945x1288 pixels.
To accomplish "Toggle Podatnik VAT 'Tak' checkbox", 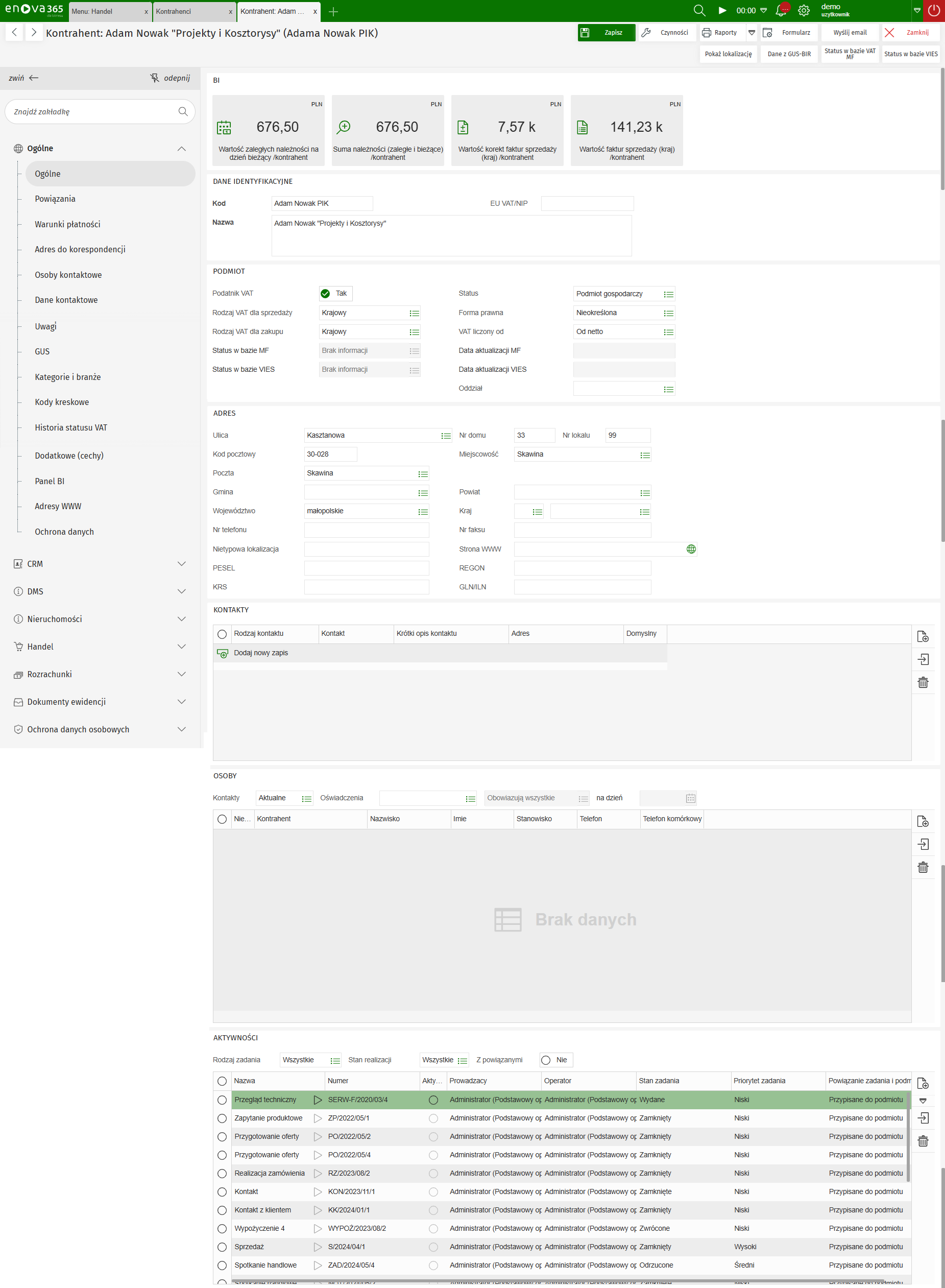I will coord(326,294).
